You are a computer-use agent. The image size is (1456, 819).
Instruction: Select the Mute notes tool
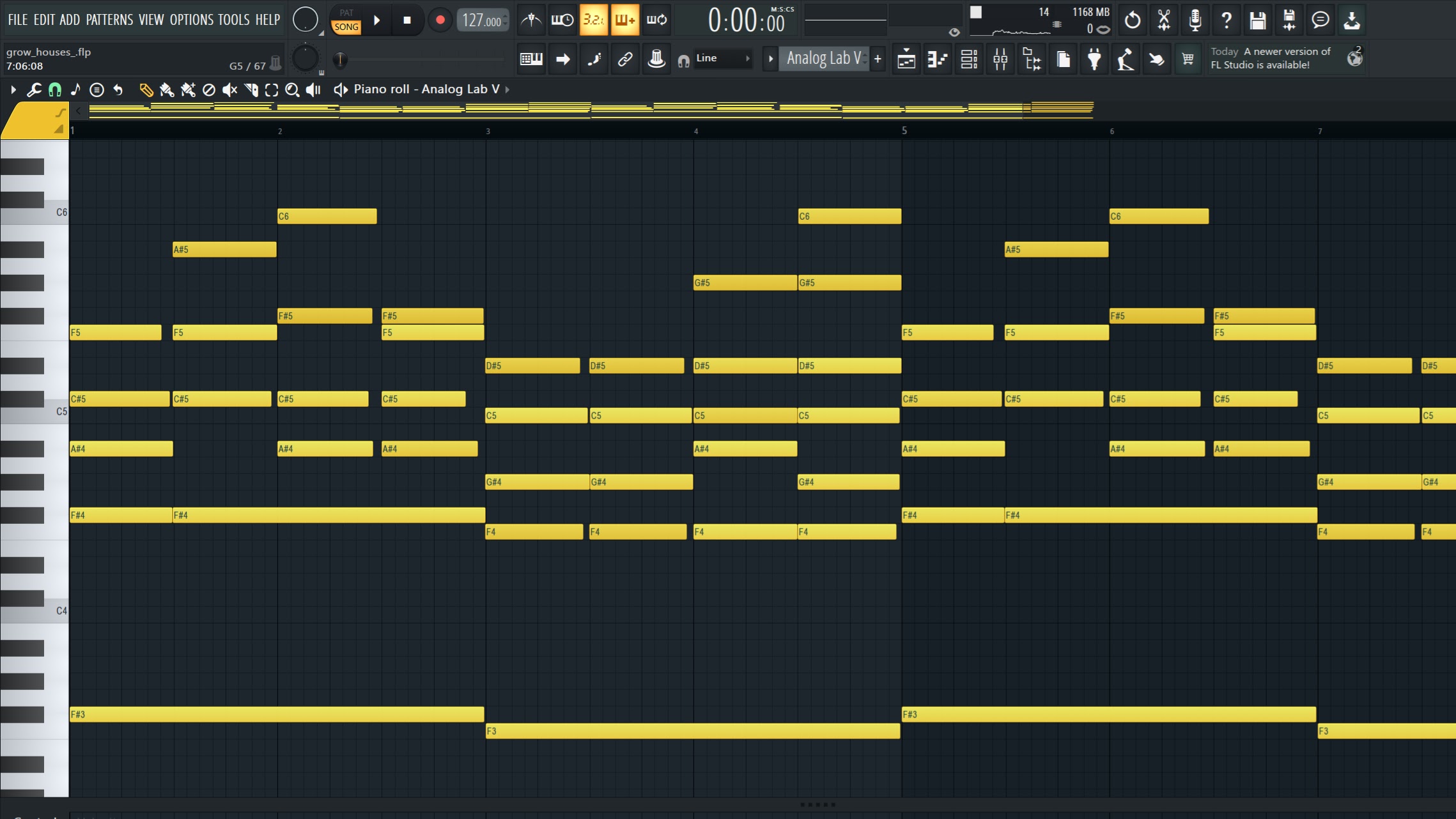click(229, 90)
